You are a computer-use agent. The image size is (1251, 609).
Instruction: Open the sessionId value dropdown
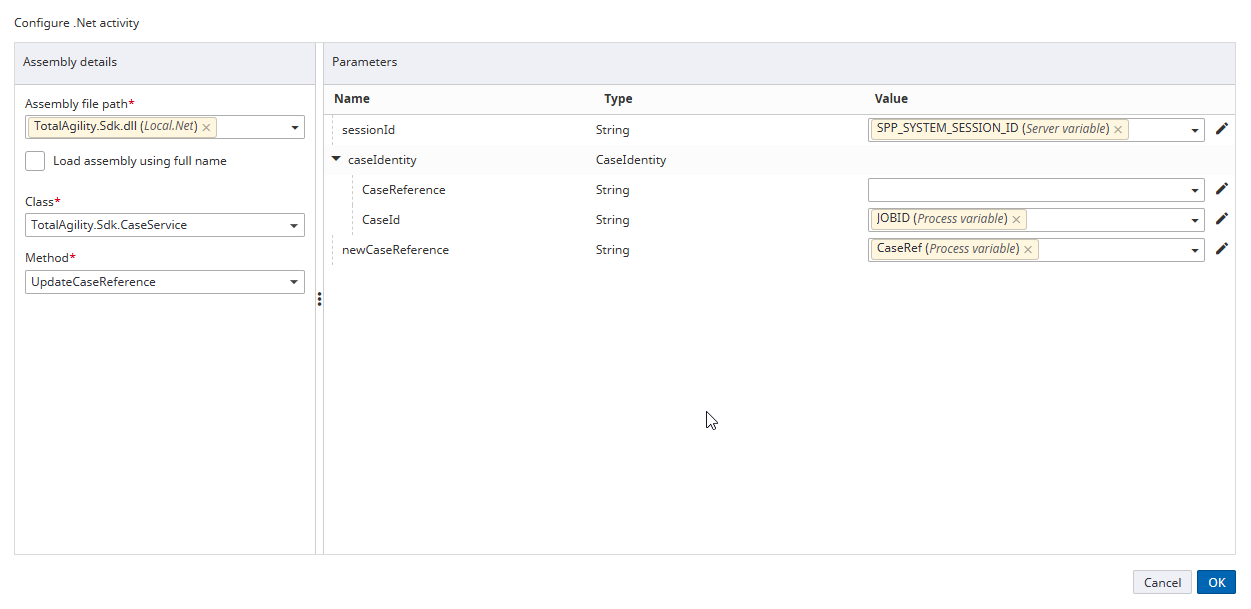(1193, 129)
